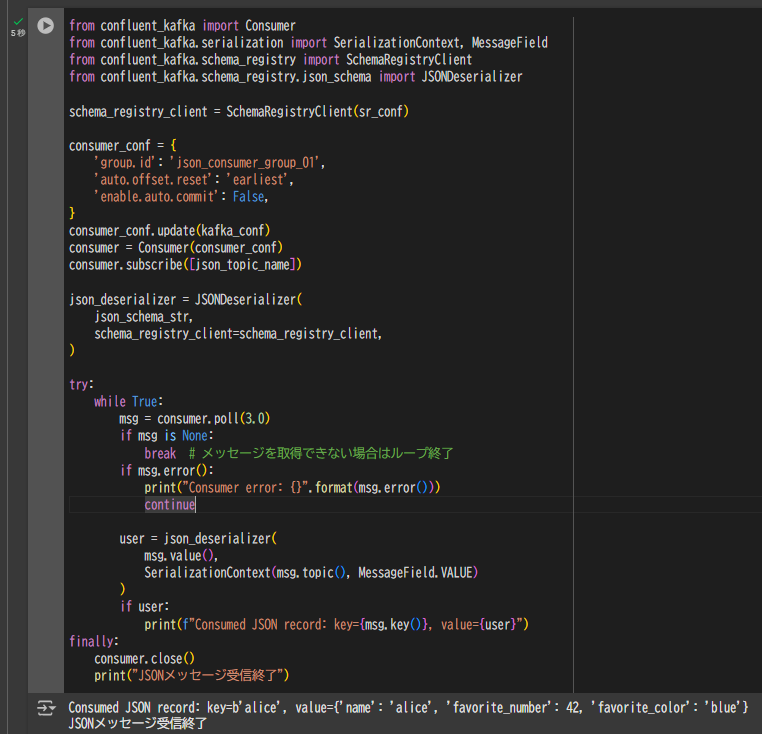Screen dimensions: 762x734
Task: Click 'if msg is None:' line
Action: (x=167, y=436)
